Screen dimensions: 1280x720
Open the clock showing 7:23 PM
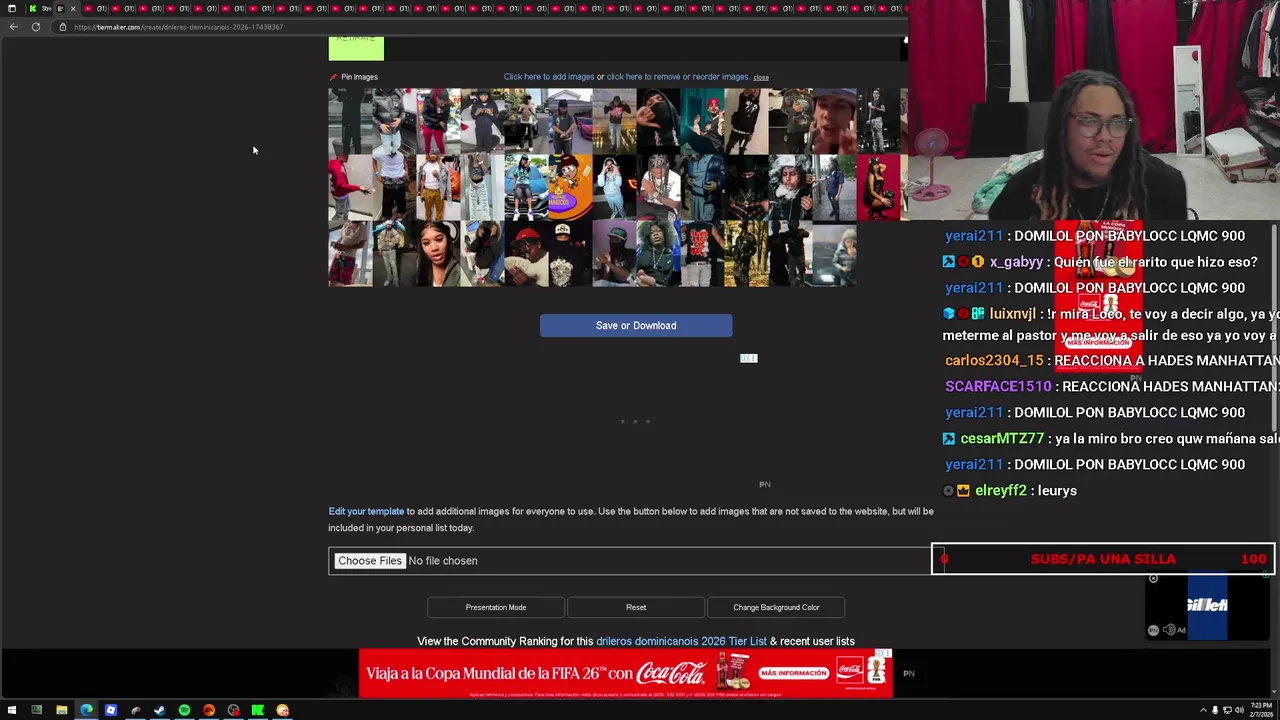pyautogui.click(x=1260, y=710)
